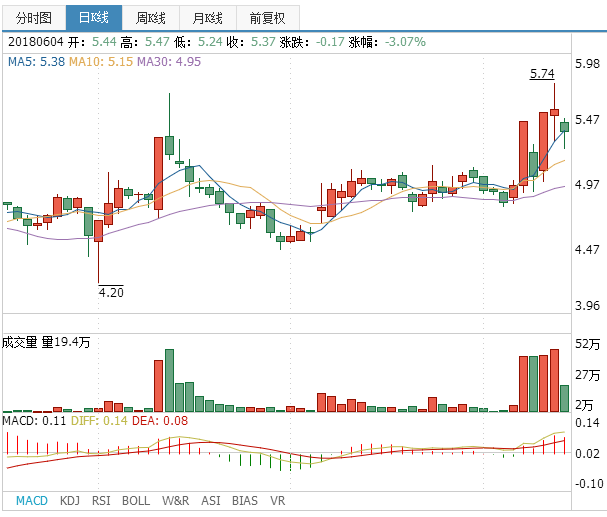607x517 pixels.
Task: Click the candlestick with 4.20 low wick
Action: (98, 231)
